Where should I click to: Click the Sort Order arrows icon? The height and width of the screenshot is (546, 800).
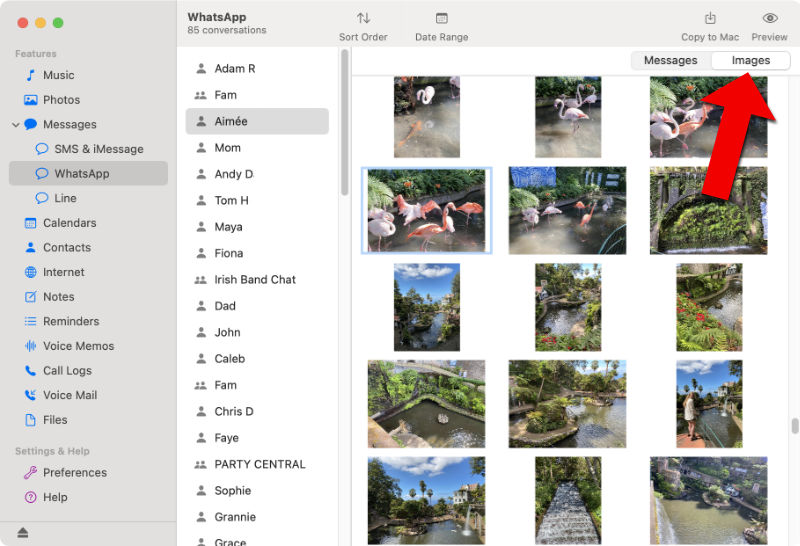363,18
